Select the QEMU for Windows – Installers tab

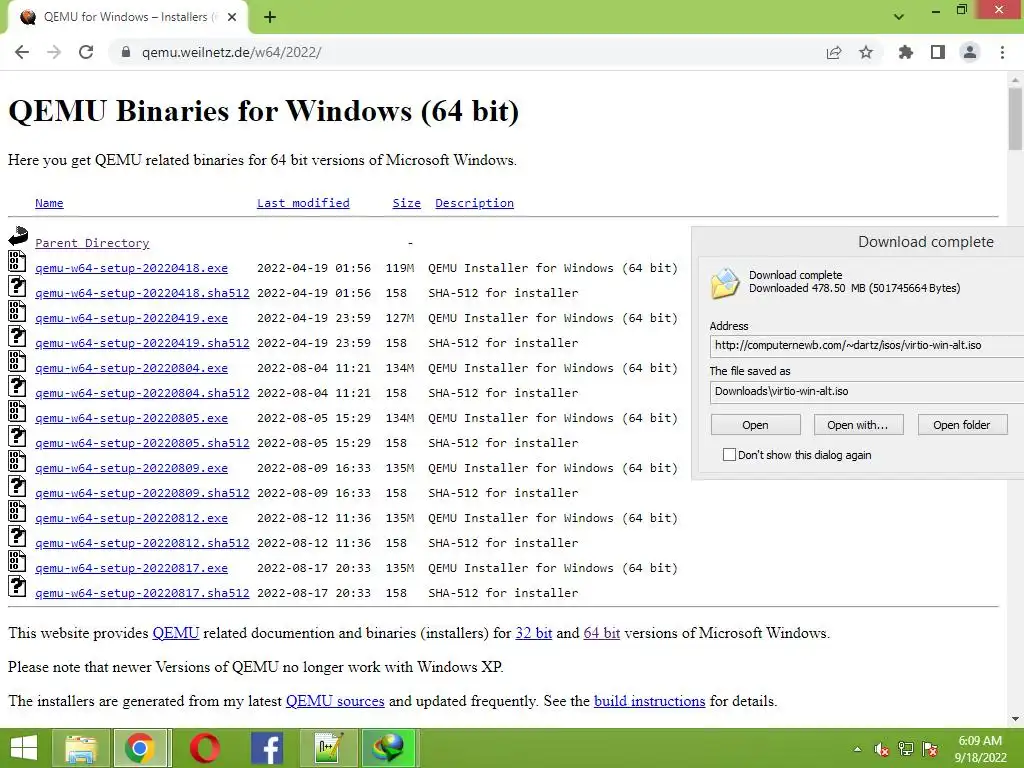pos(127,18)
